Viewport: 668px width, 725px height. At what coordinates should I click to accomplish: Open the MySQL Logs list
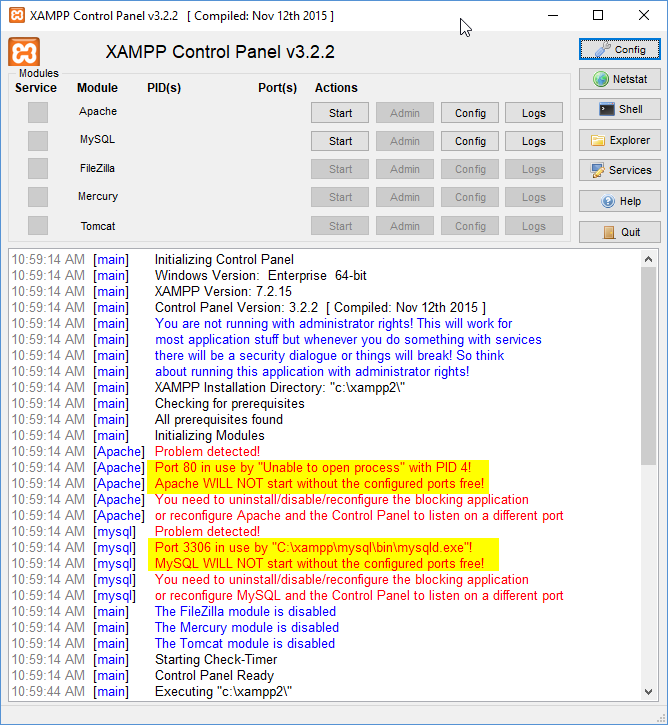pos(533,141)
